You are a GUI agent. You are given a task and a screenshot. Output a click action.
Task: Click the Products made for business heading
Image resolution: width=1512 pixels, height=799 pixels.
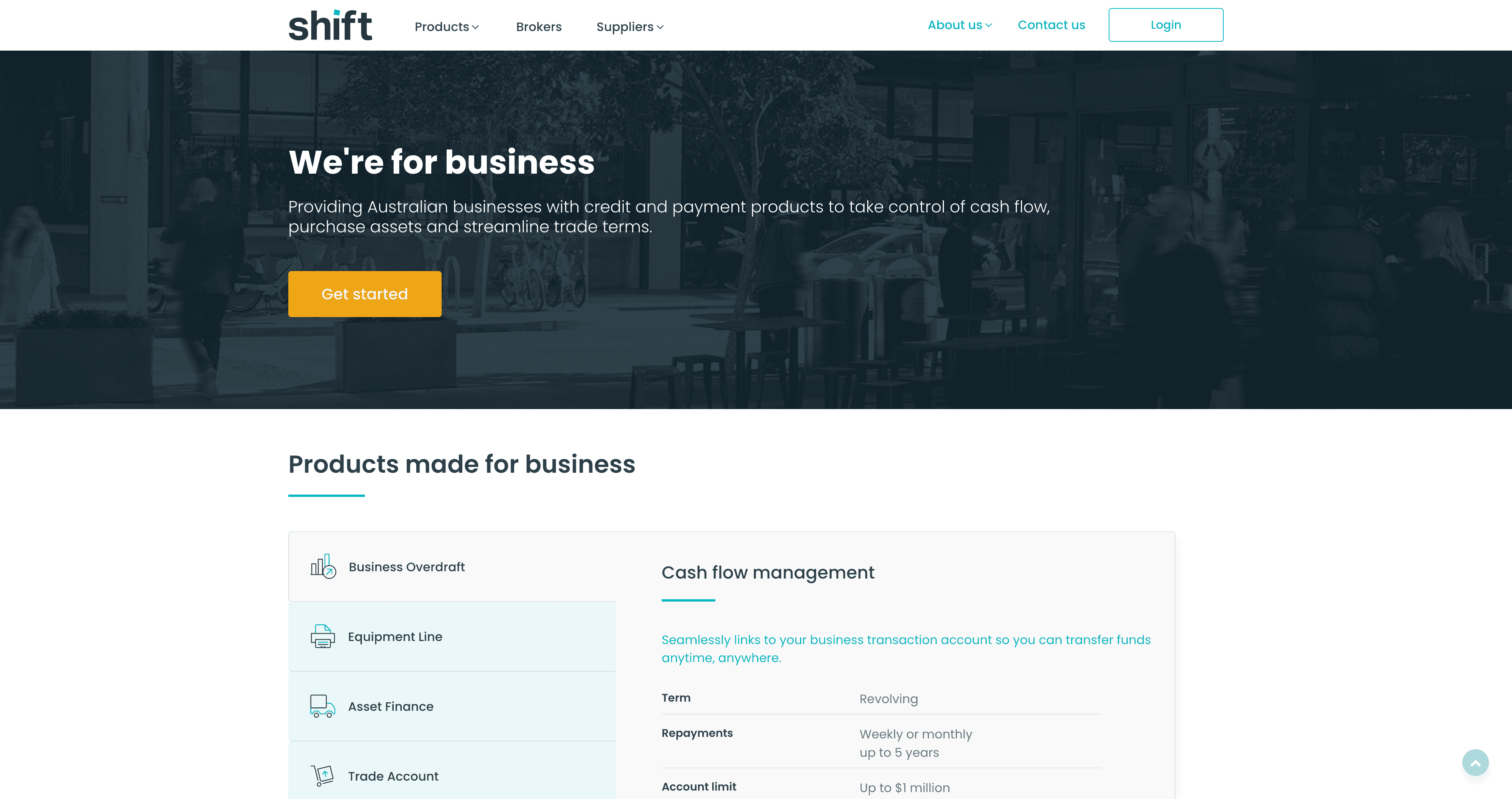click(461, 464)
